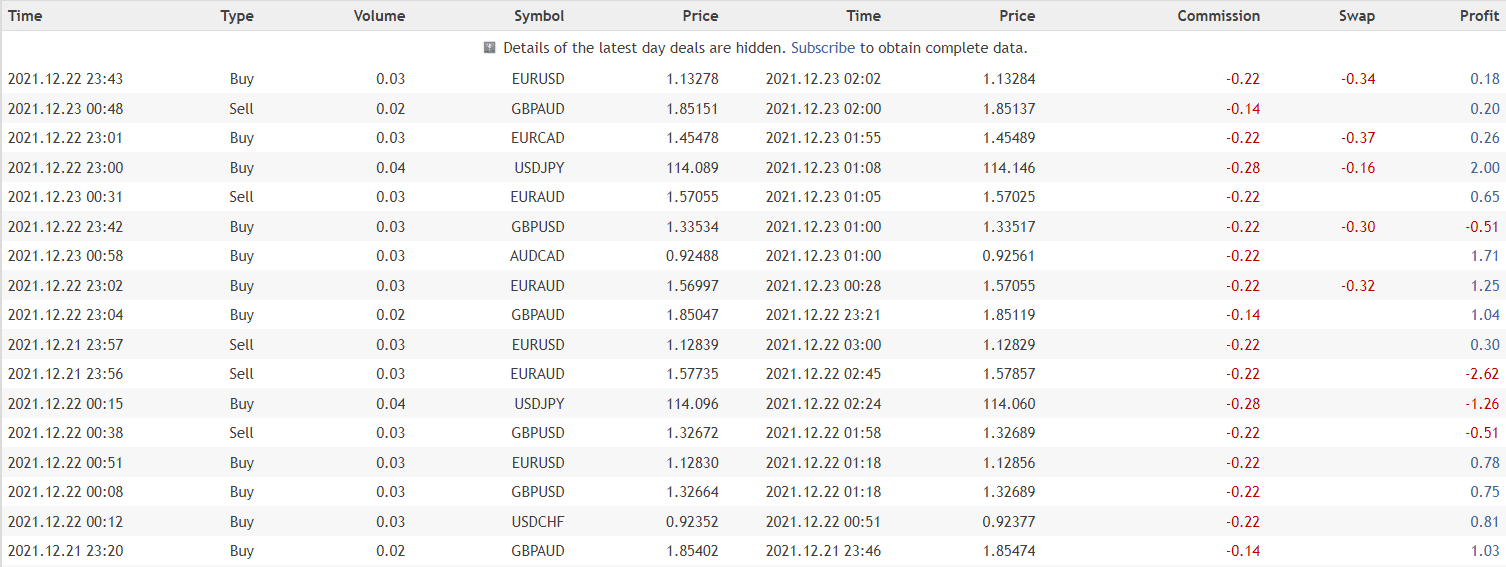The height and width of the screenshot is (567, 1506).
Task: Click close time 2021.12.23 02:02
Action: 823,79
